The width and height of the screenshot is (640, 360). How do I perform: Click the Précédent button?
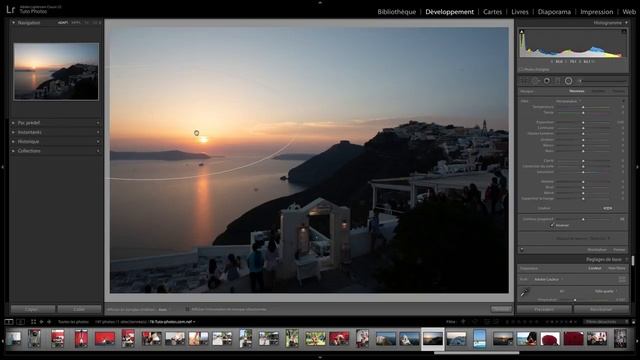click(544, 309)
